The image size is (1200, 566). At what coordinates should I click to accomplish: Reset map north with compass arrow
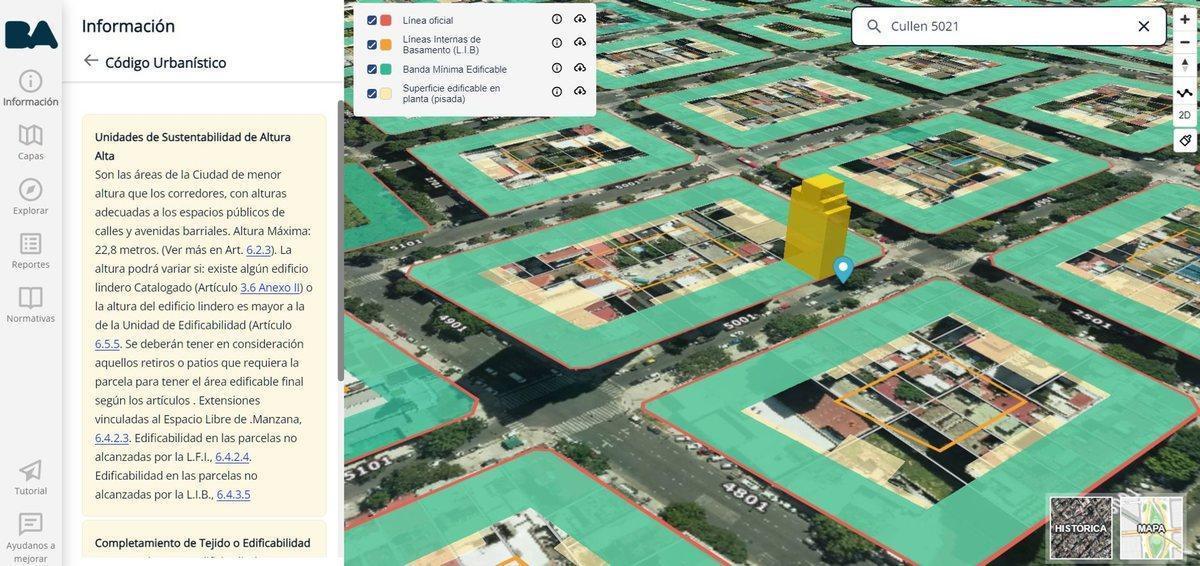coord(1185,65)
